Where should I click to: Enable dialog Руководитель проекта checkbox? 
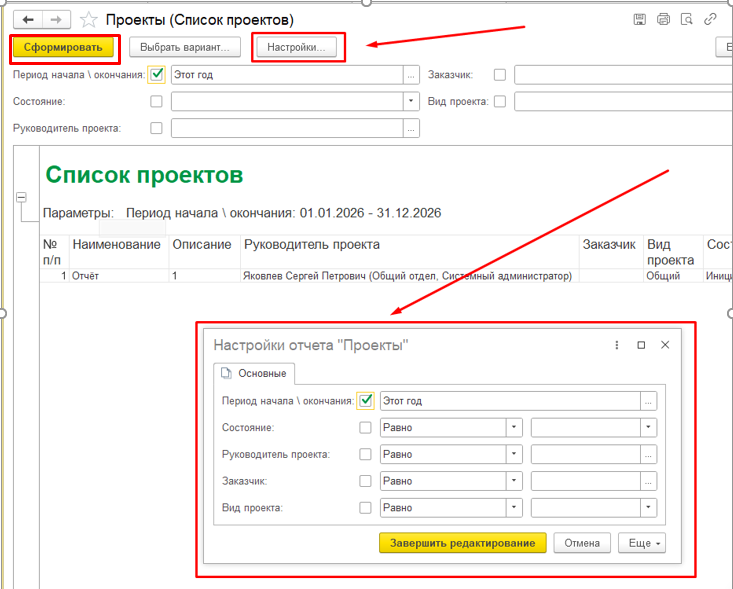coord(365,454)
